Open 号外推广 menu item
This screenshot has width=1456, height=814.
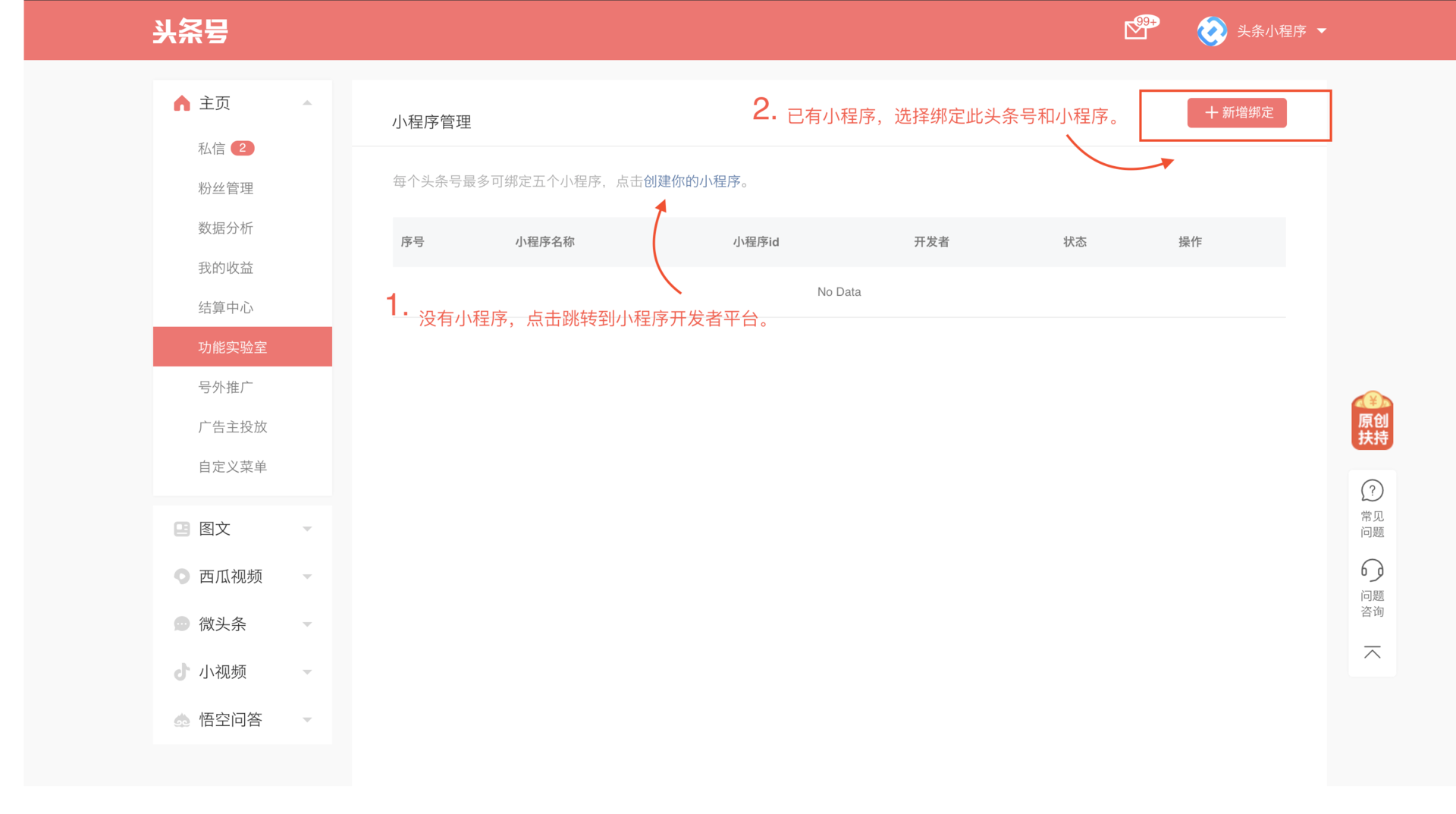pyautogui.click(x=225, y=387)
